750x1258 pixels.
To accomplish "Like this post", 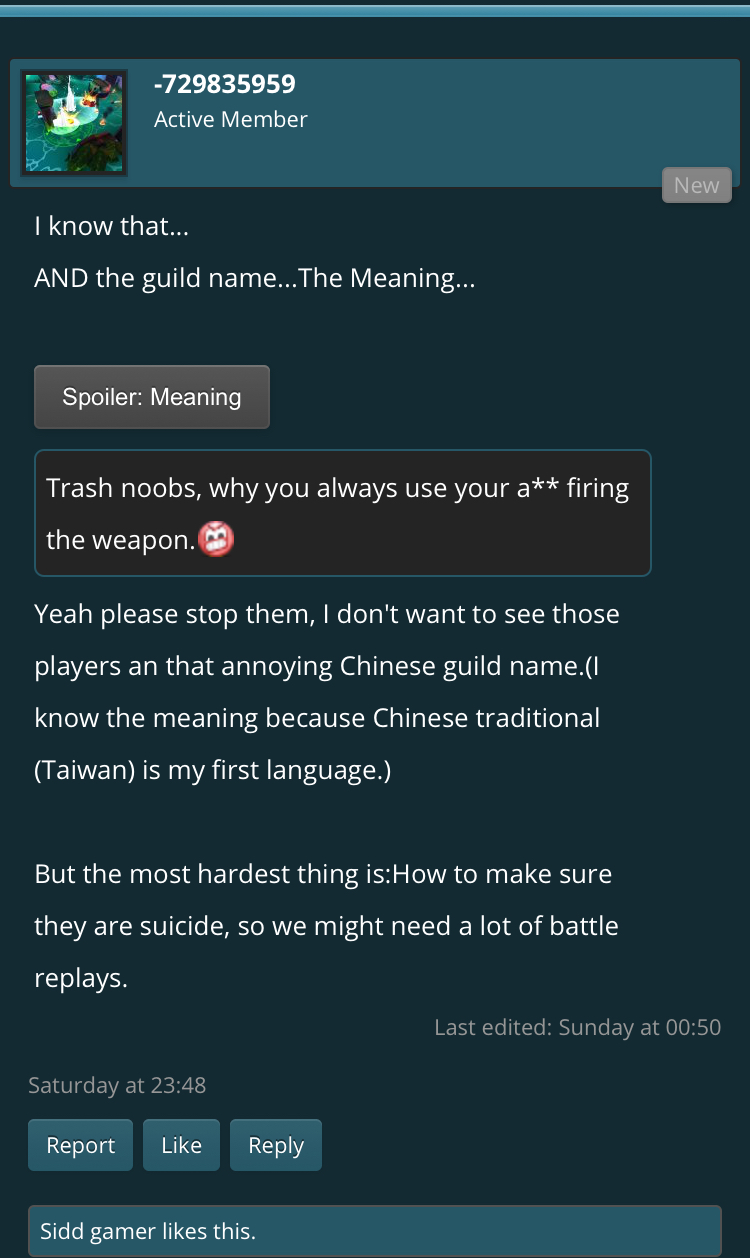I will (181, 1145).
